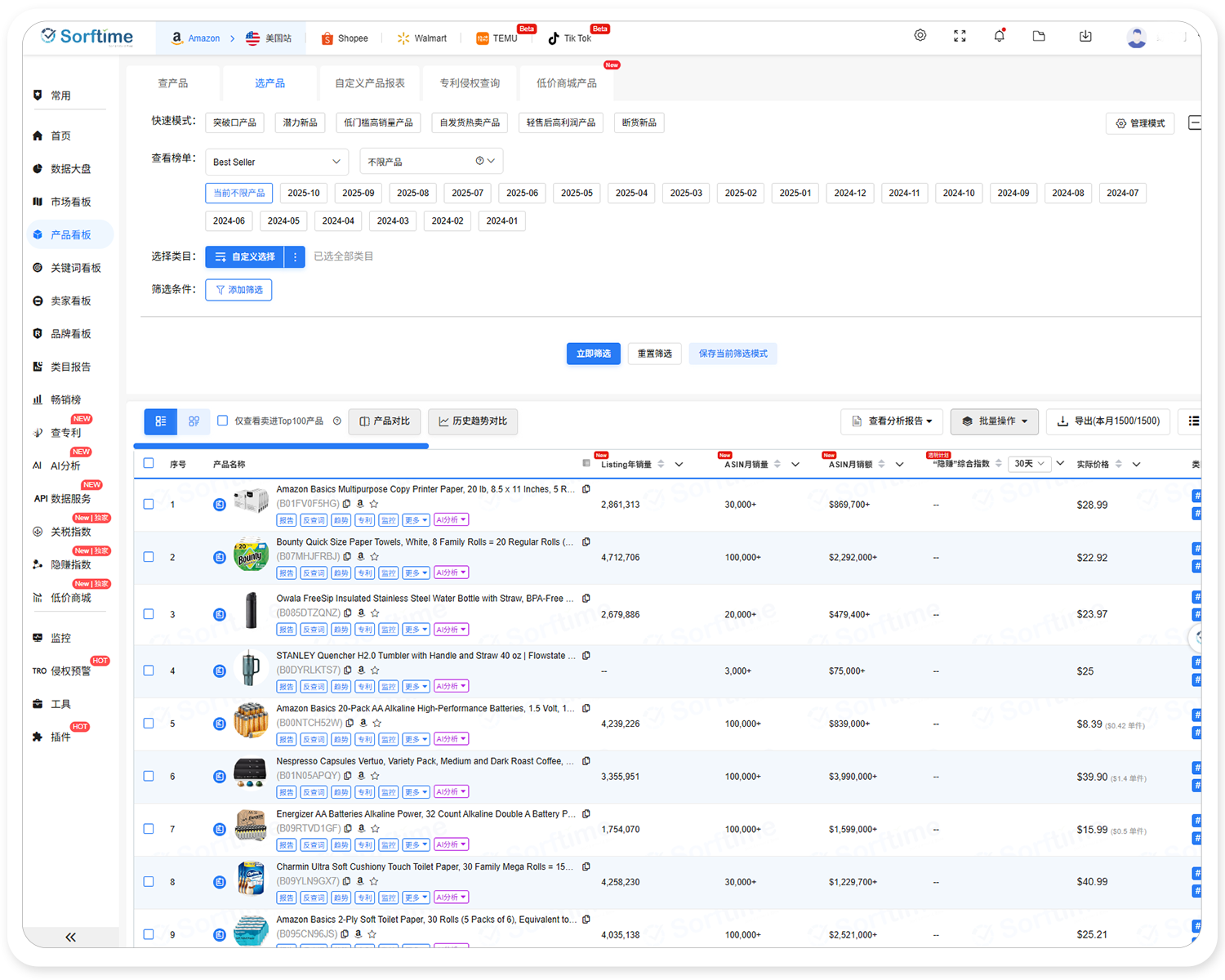This screenshot has width=1225, height=980.
Task: Switch to grid card view icon
Action: 194,421
